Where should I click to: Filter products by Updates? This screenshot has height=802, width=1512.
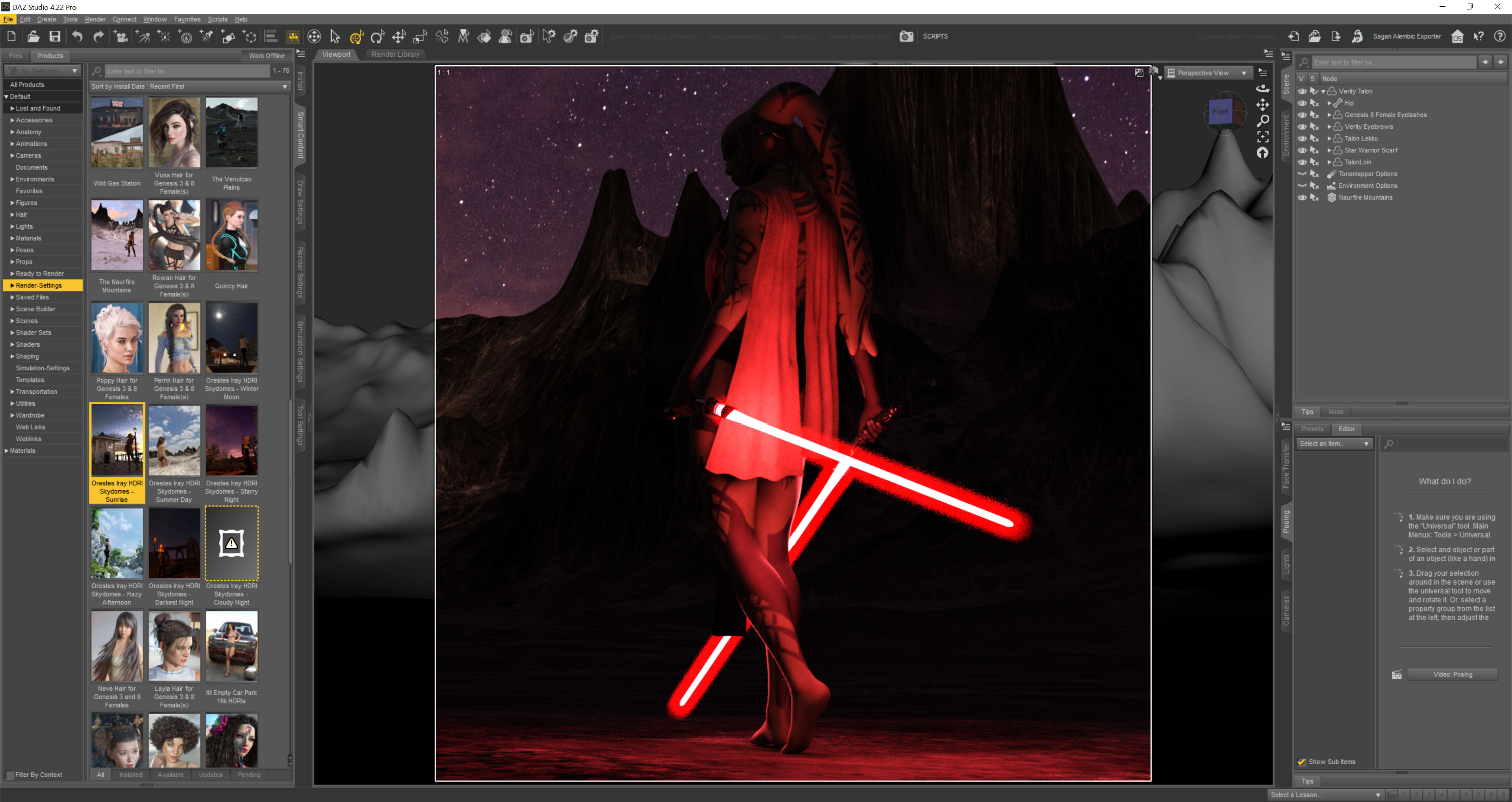210,775
